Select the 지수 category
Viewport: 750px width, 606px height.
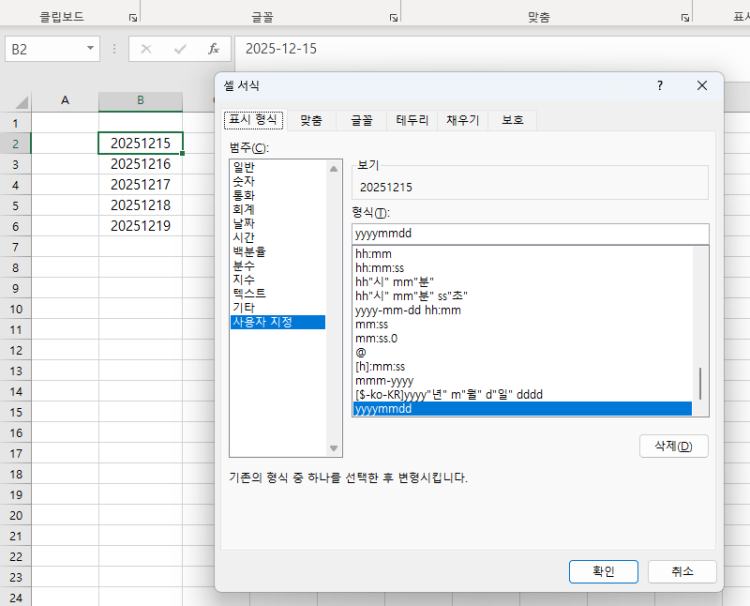click(x=278, y=279)
